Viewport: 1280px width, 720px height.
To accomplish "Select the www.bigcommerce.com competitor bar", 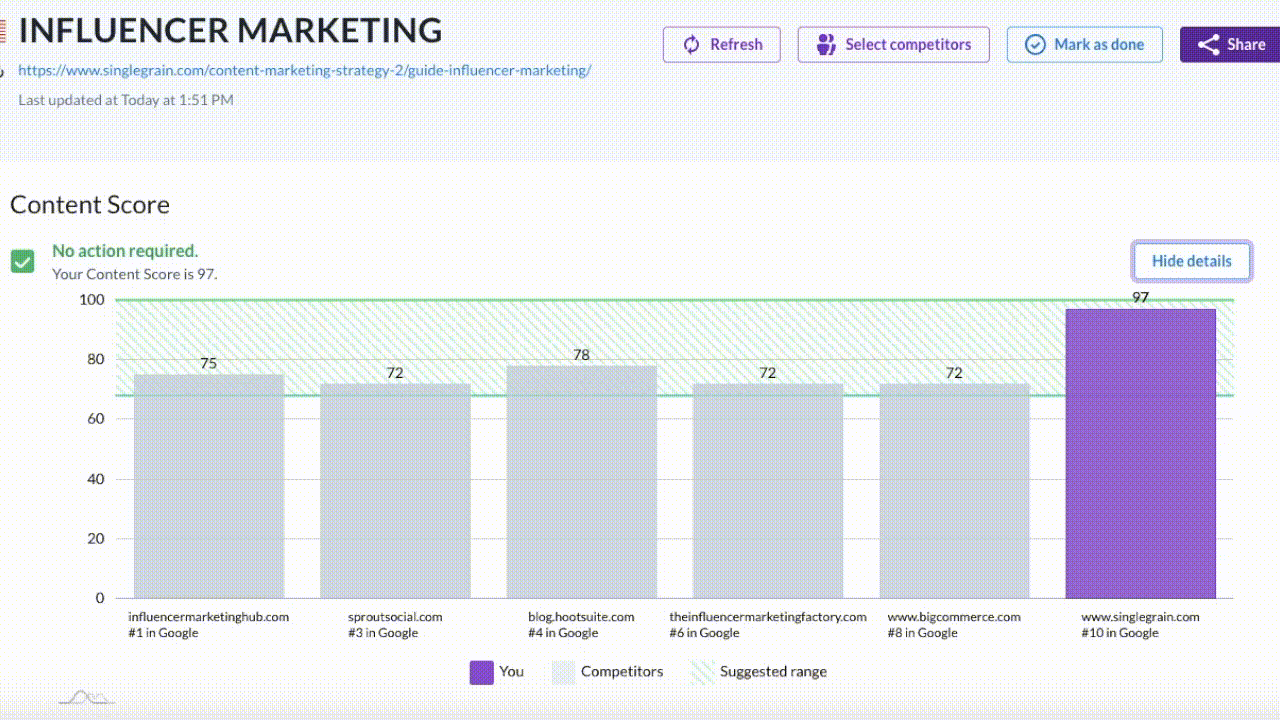I will click(x=955, y=490).
